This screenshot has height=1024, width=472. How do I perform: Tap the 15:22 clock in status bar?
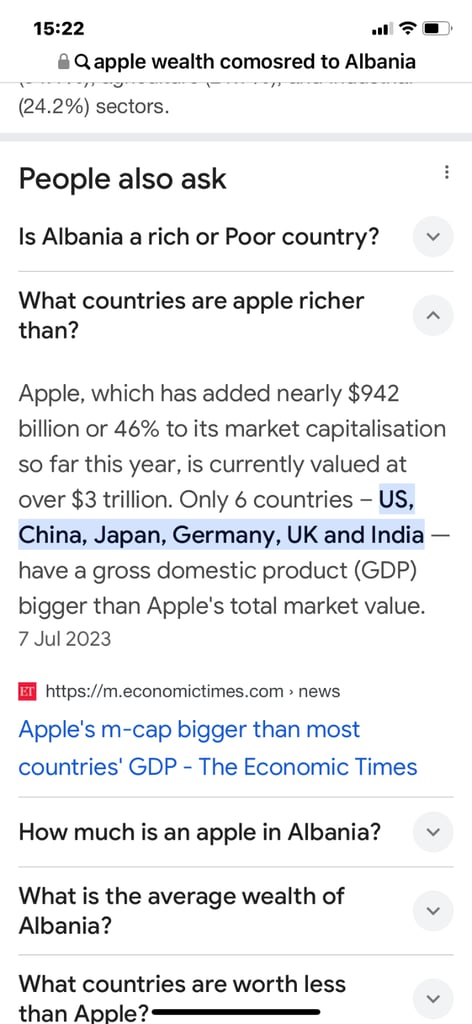(x=59, y=29)
